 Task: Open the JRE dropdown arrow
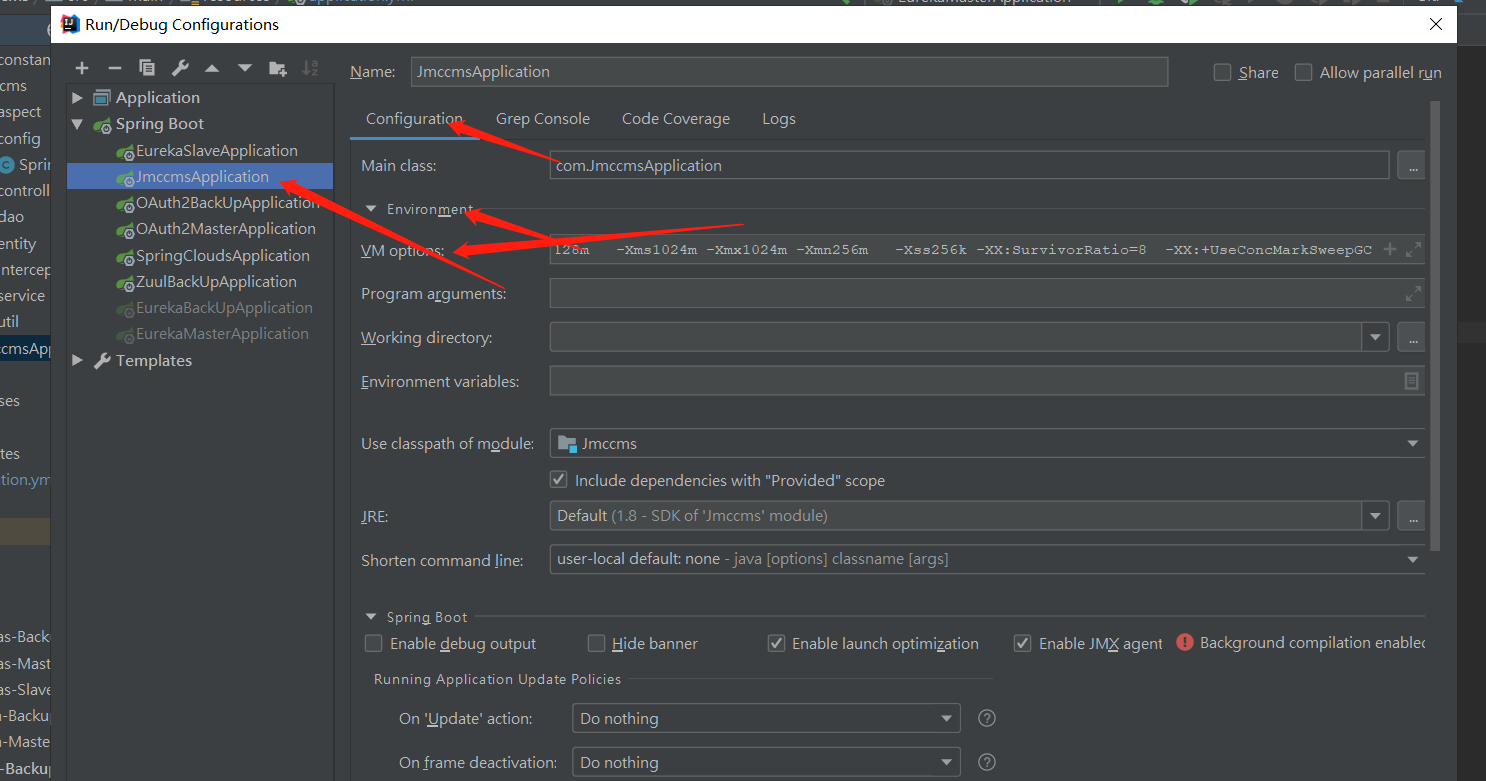[x=1376, y=516]
